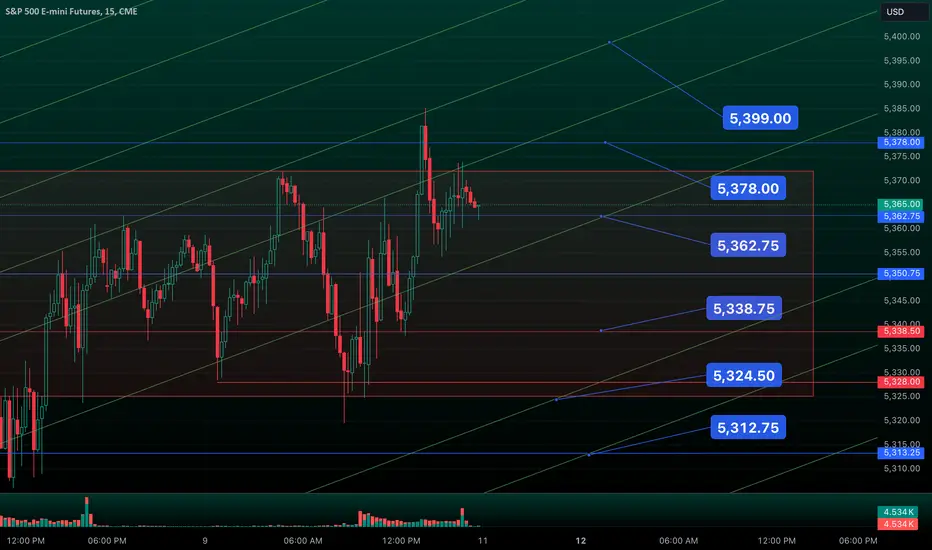The width and height of the screenshot is (932, 550).
Task: Click the blue 5,350.75 price axis tag
Action: tap(901, 274)
